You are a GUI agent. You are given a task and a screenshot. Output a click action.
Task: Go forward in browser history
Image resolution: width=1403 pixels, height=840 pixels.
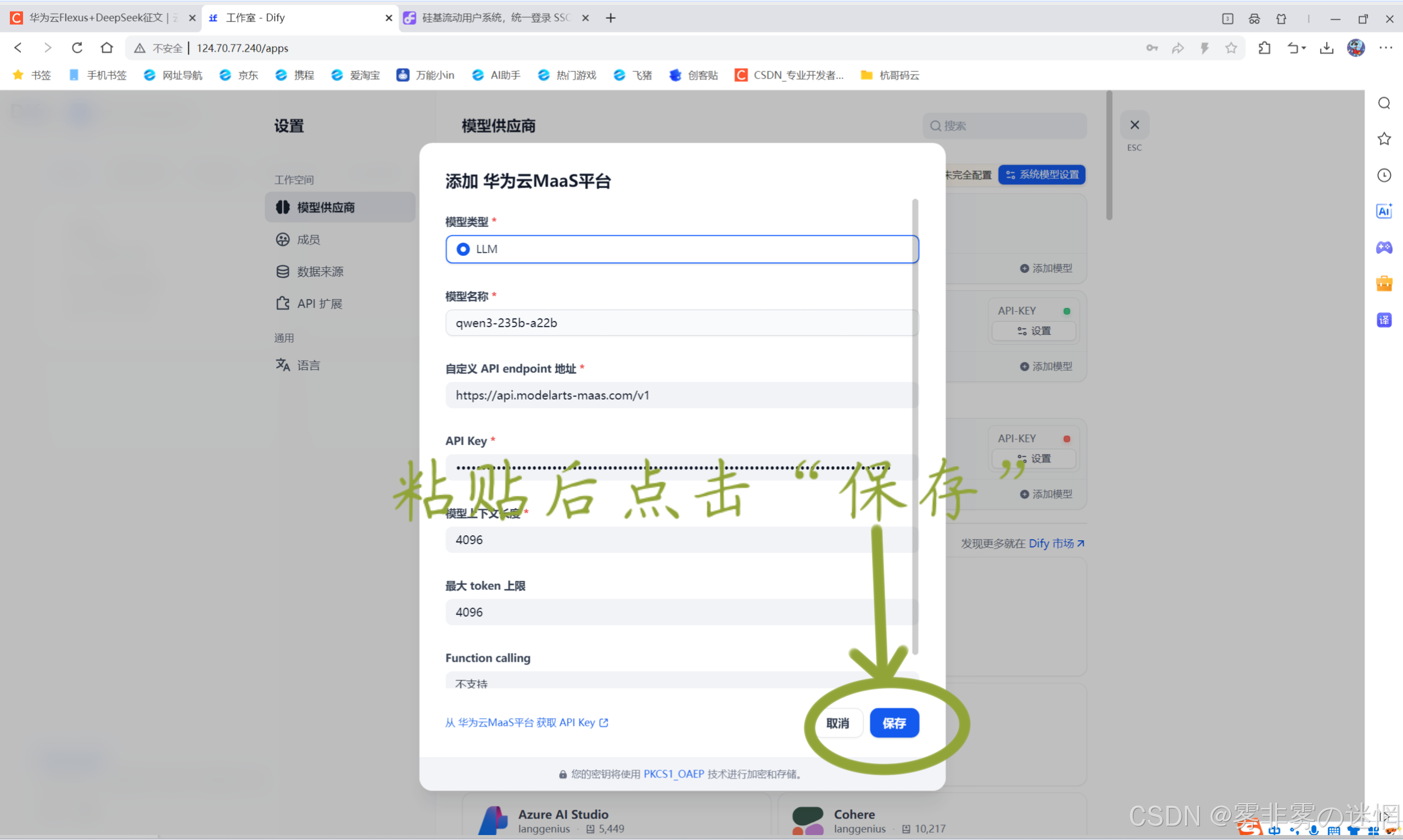tap(48, 48)
